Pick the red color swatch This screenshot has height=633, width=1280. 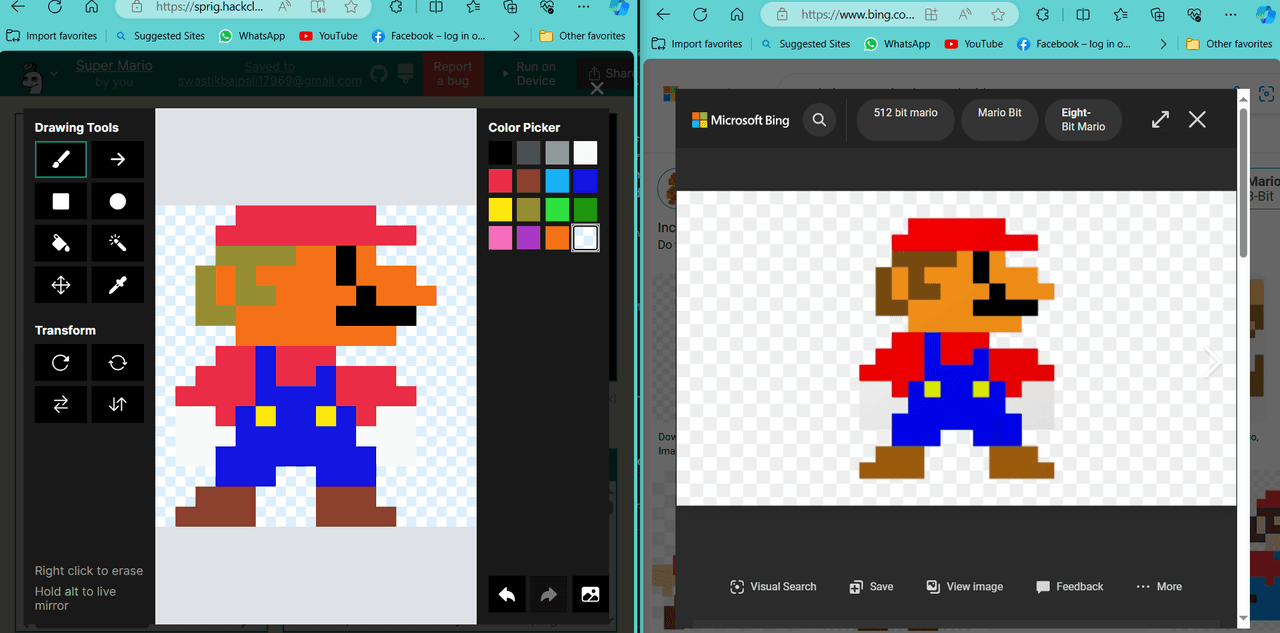(x=500, y=181)
